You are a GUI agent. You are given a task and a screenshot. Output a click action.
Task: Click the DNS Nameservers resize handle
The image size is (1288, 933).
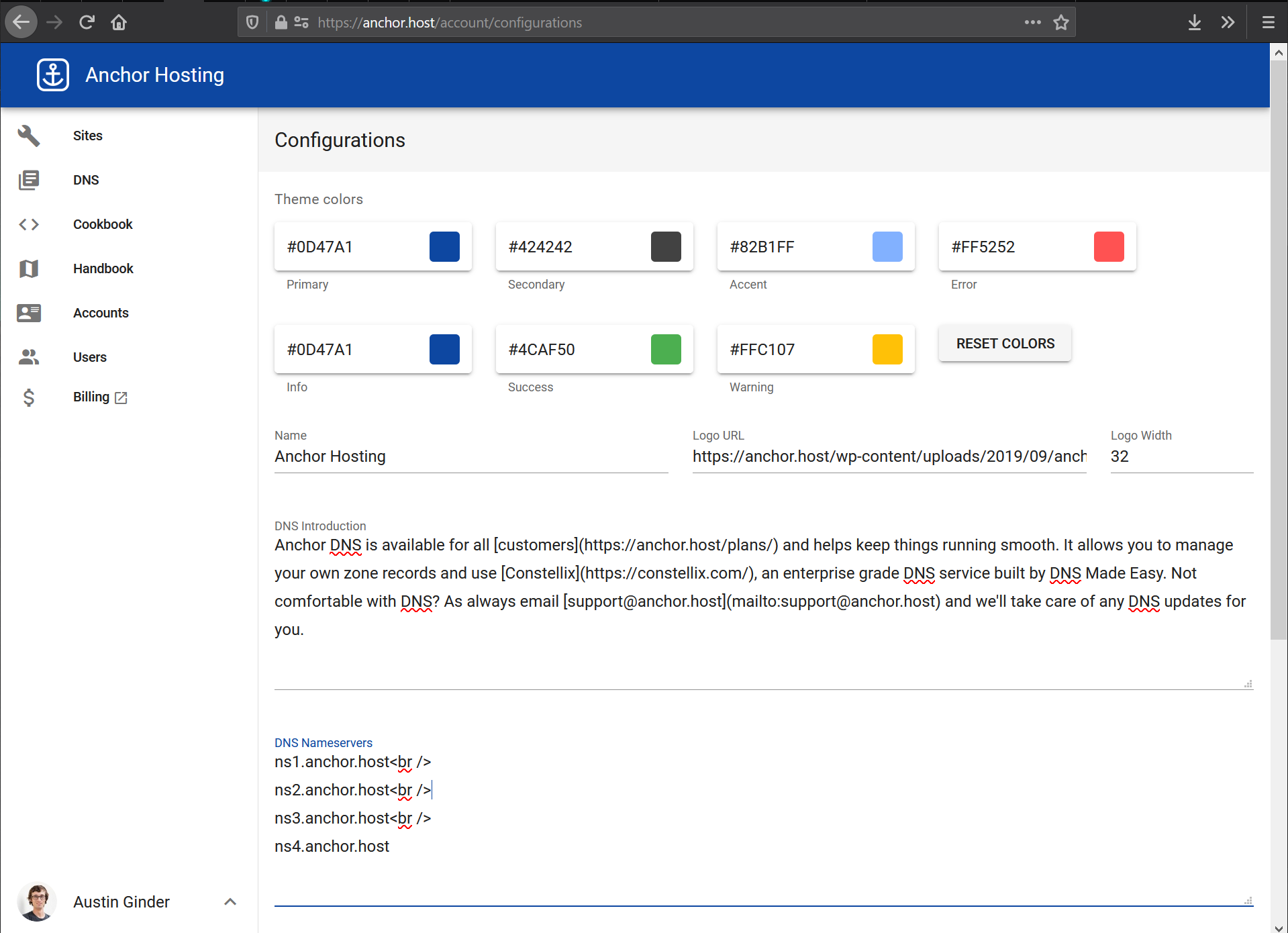[x=1248, y=901]
